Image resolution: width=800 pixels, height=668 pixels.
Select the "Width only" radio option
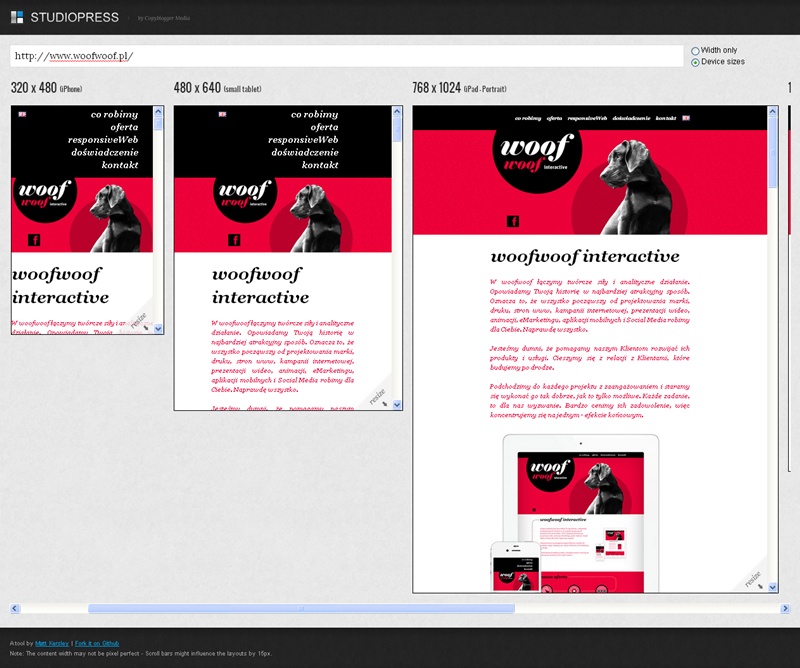tap(695, 50)
